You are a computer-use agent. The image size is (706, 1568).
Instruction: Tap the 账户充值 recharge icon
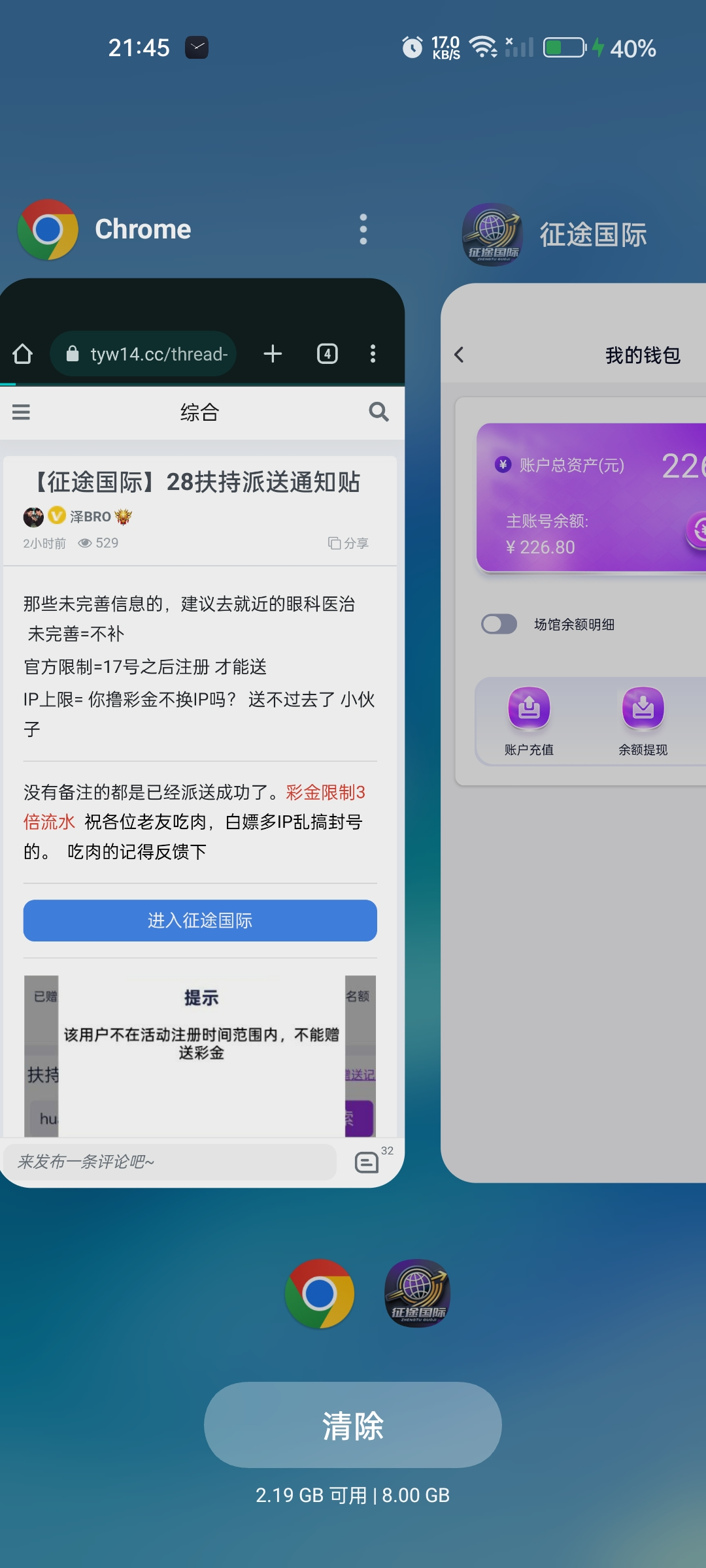529,708
